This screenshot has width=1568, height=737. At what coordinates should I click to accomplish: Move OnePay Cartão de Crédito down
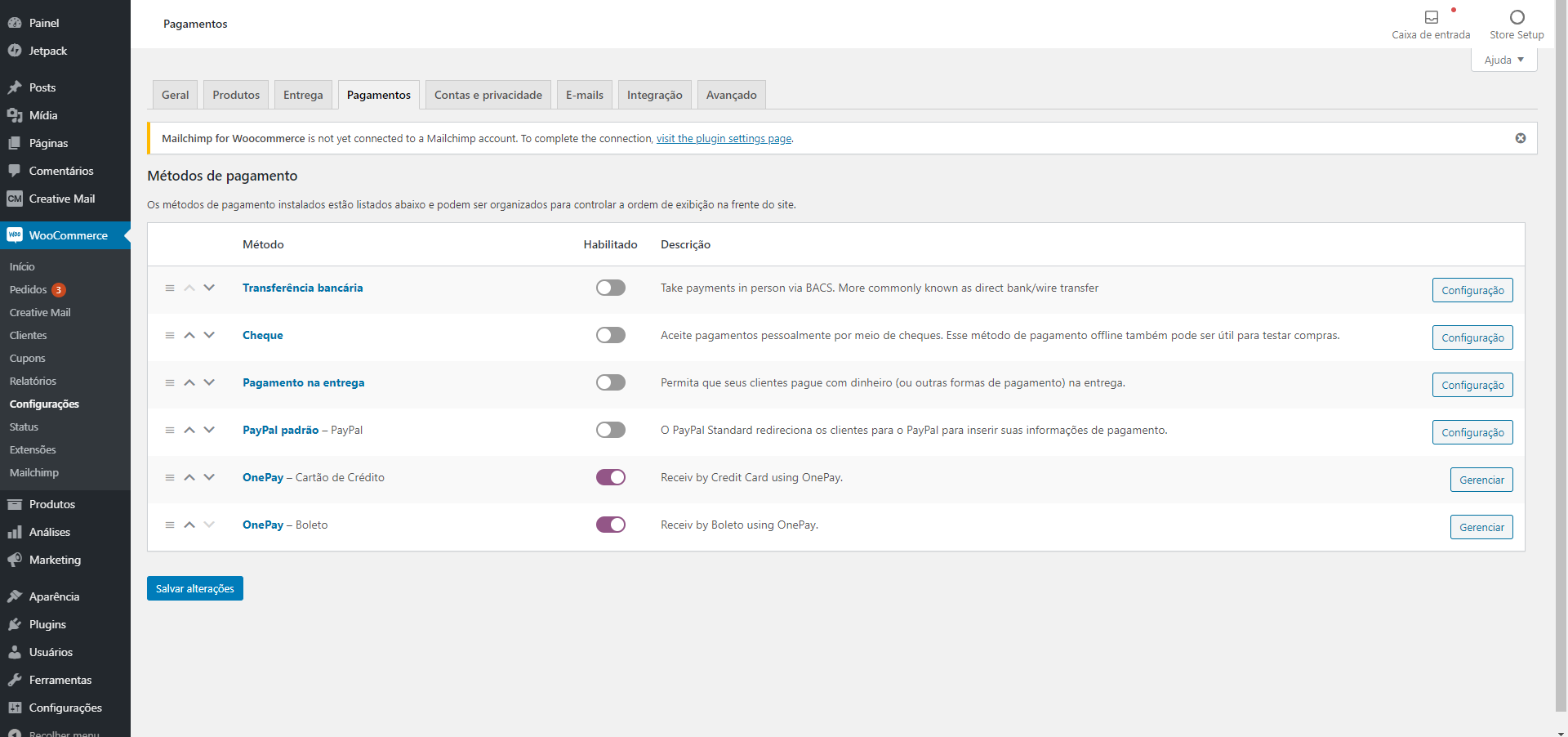click(209, 477)
